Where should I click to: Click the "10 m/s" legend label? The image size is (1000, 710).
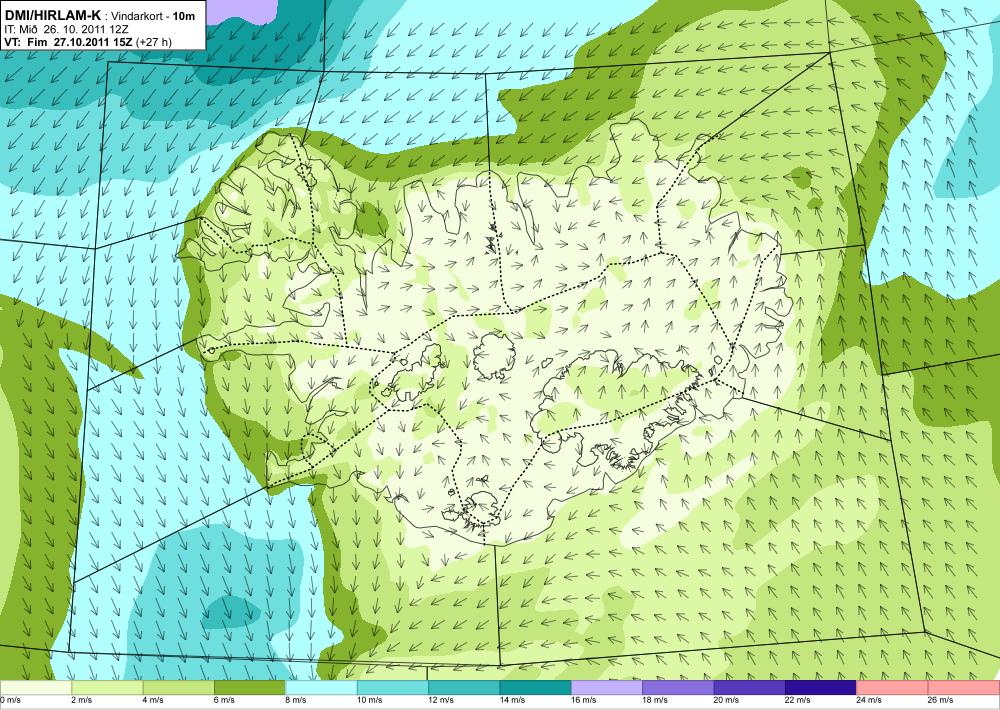click(369, 700)
